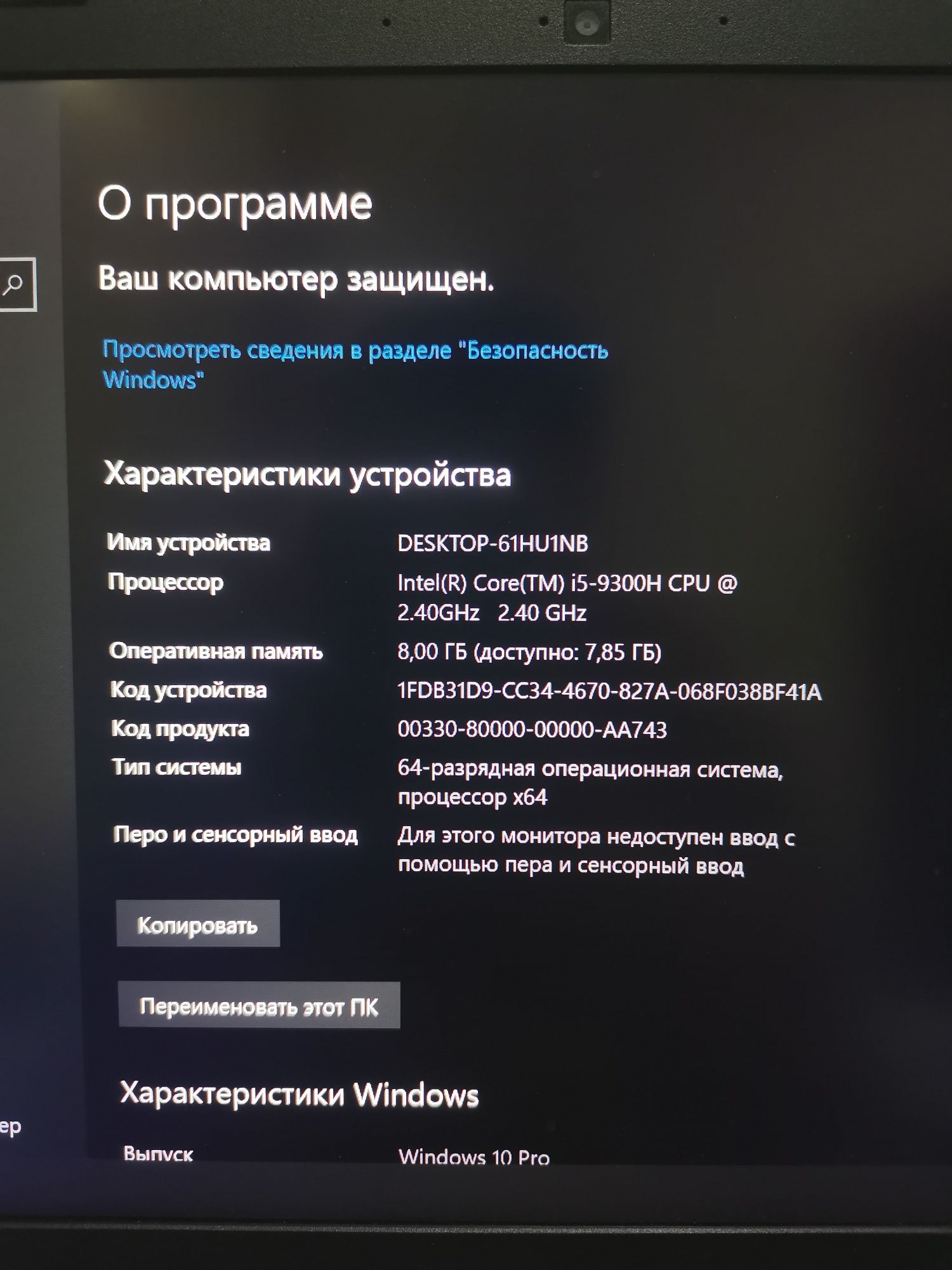Select the О программе page heading
Screen dimensions: 952x1270
coord(235,204)
